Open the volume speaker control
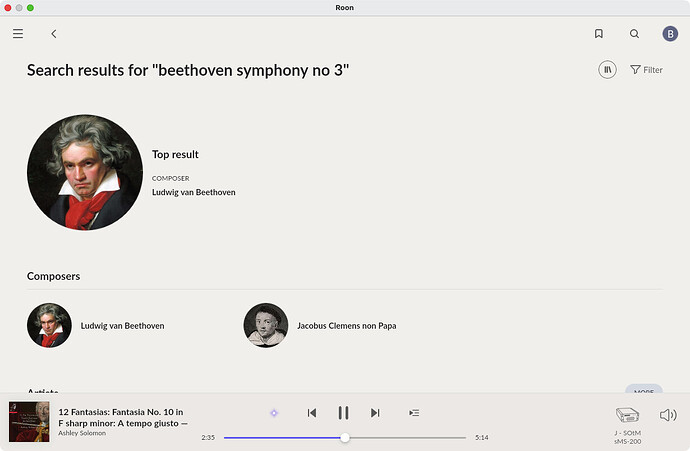 (668, 415)
